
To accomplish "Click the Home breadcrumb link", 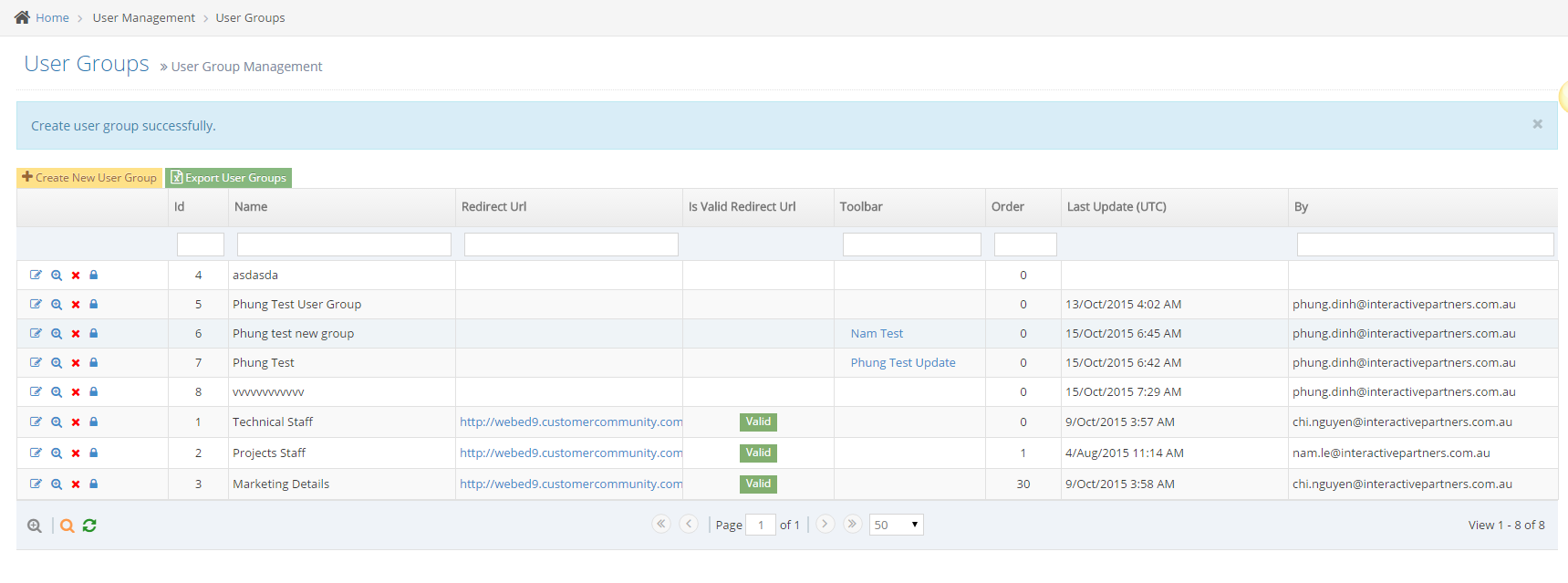I will pos(52,17).
